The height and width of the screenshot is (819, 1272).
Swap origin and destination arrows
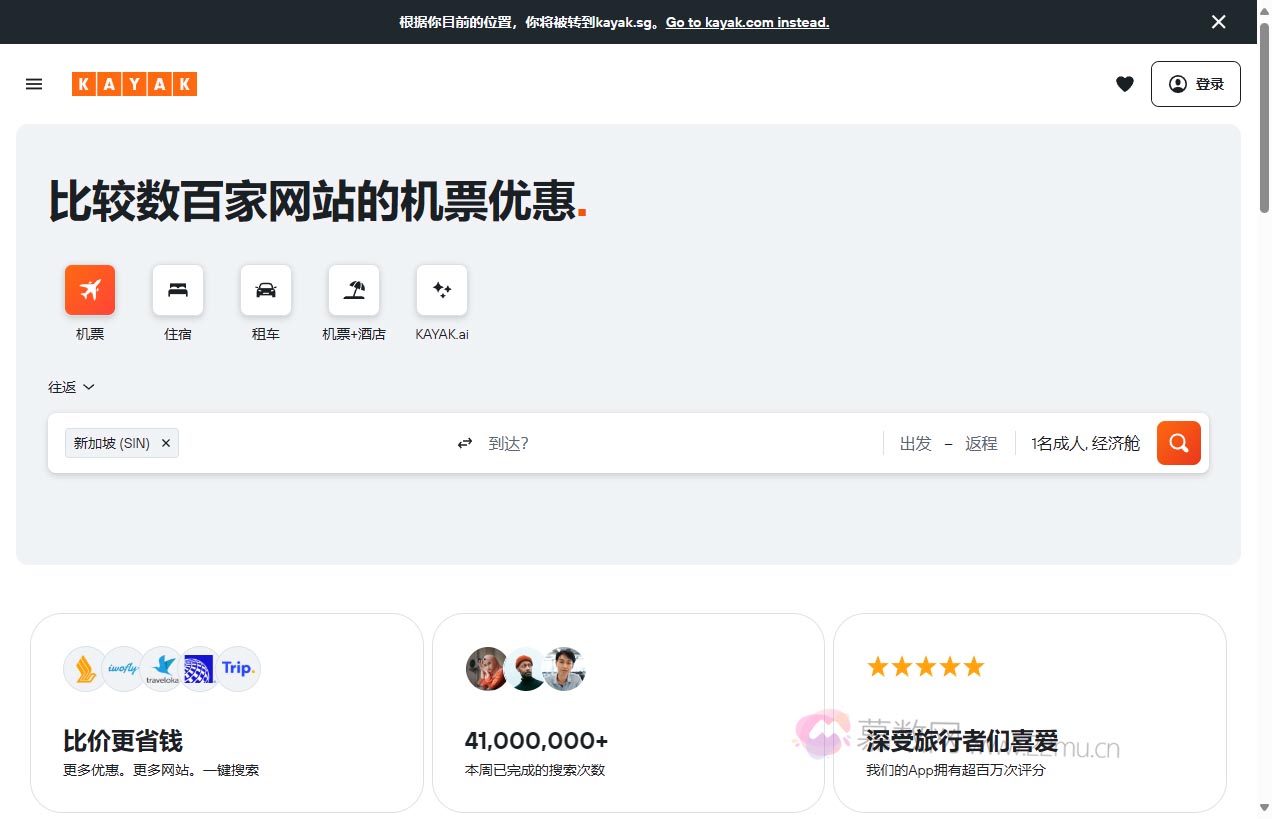pos(465,443)
